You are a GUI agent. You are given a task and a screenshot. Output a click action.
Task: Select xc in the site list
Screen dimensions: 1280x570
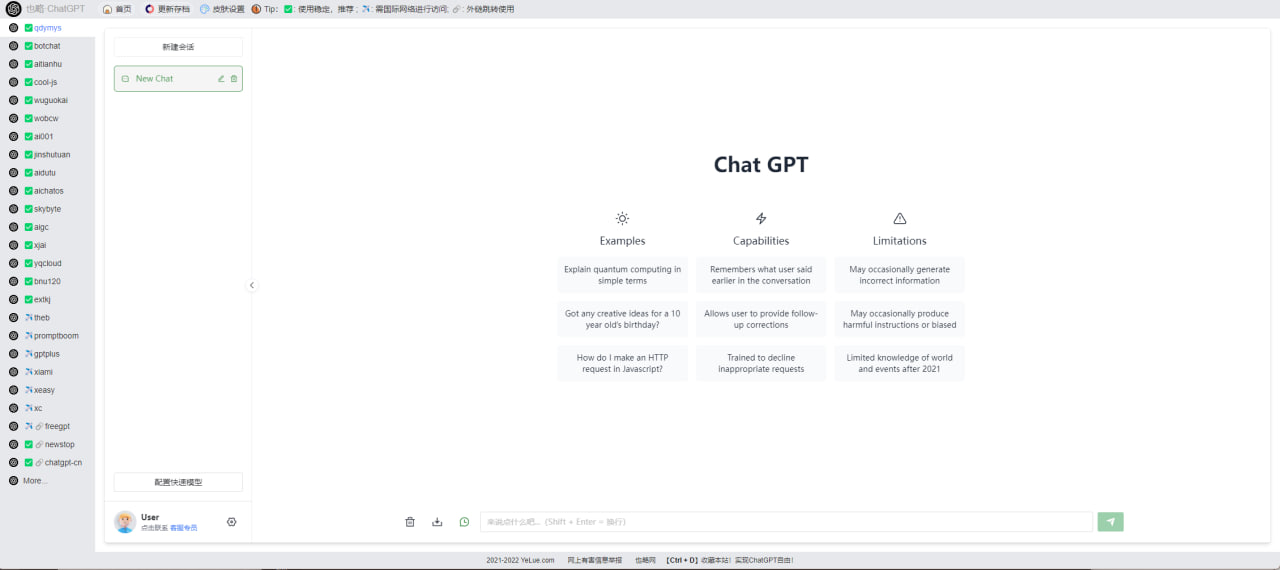pos(47,408)
